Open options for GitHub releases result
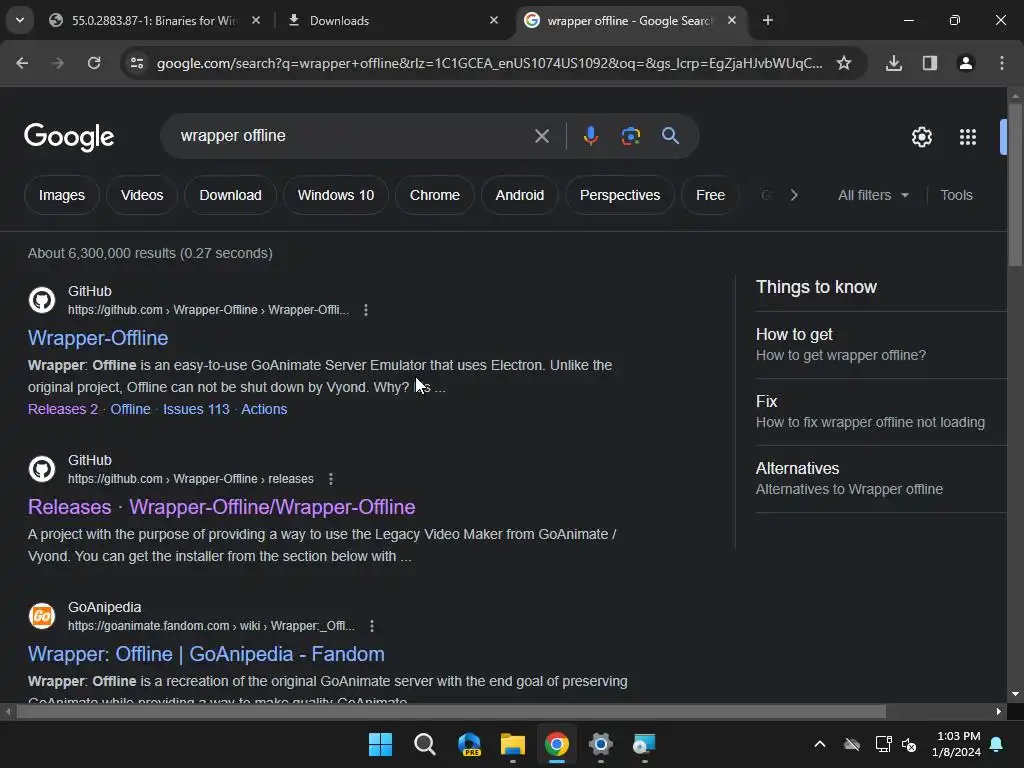 [x=331, y=479]
